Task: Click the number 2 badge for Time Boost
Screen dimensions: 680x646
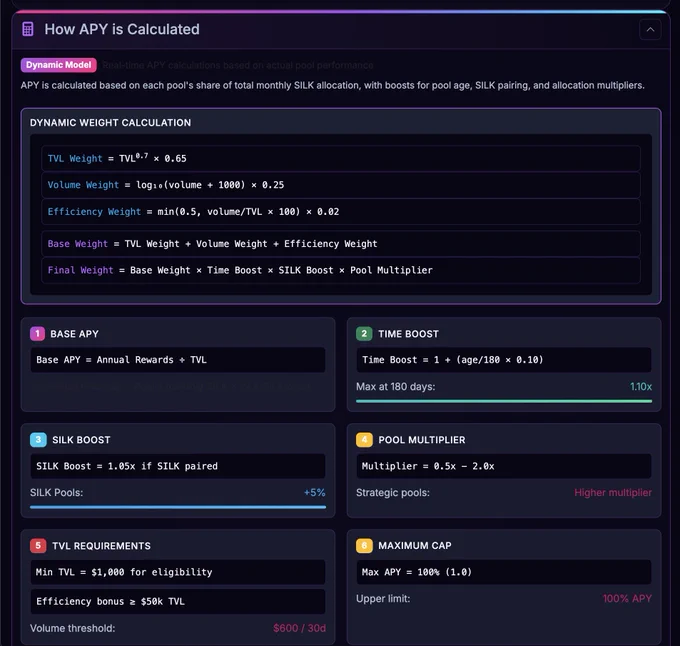Action: point(364,333)
